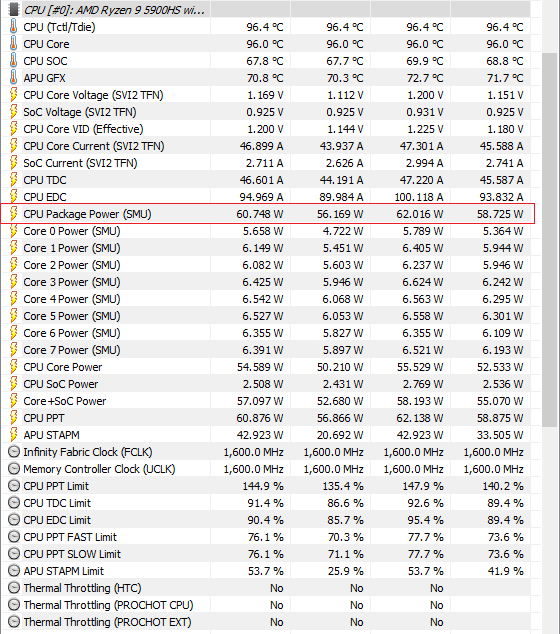Click clock icon beside Memory Controller Clock
This screenshot has height=634, width=560.
point(14,469)
